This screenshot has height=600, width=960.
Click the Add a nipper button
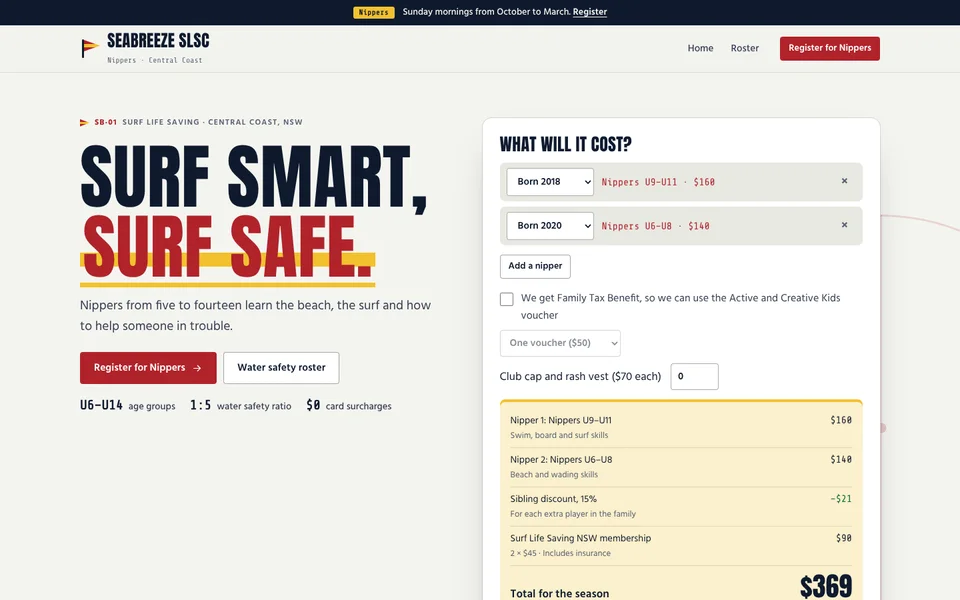pyautogui.click(x=535, y=266)
